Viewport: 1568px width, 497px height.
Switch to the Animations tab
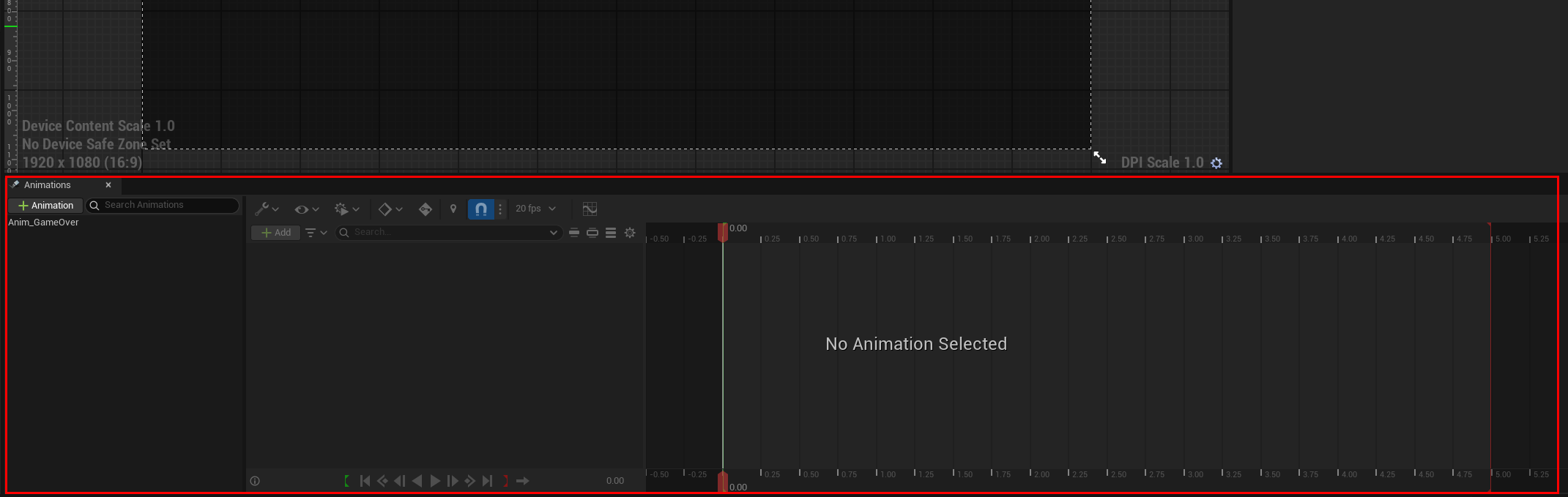click(47, 185)
